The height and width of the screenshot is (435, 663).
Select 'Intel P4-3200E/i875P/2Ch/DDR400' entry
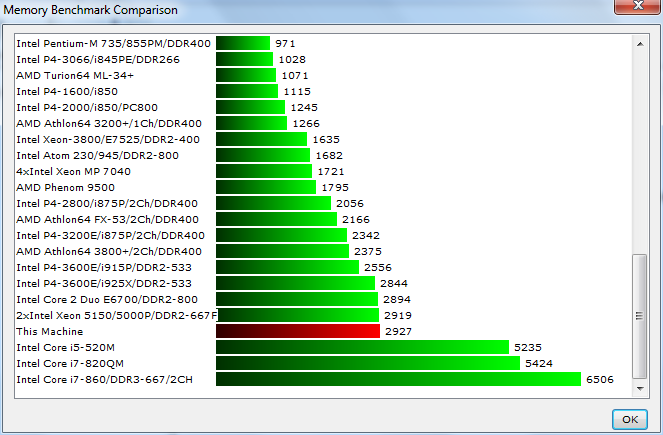[x=110, y=235]
